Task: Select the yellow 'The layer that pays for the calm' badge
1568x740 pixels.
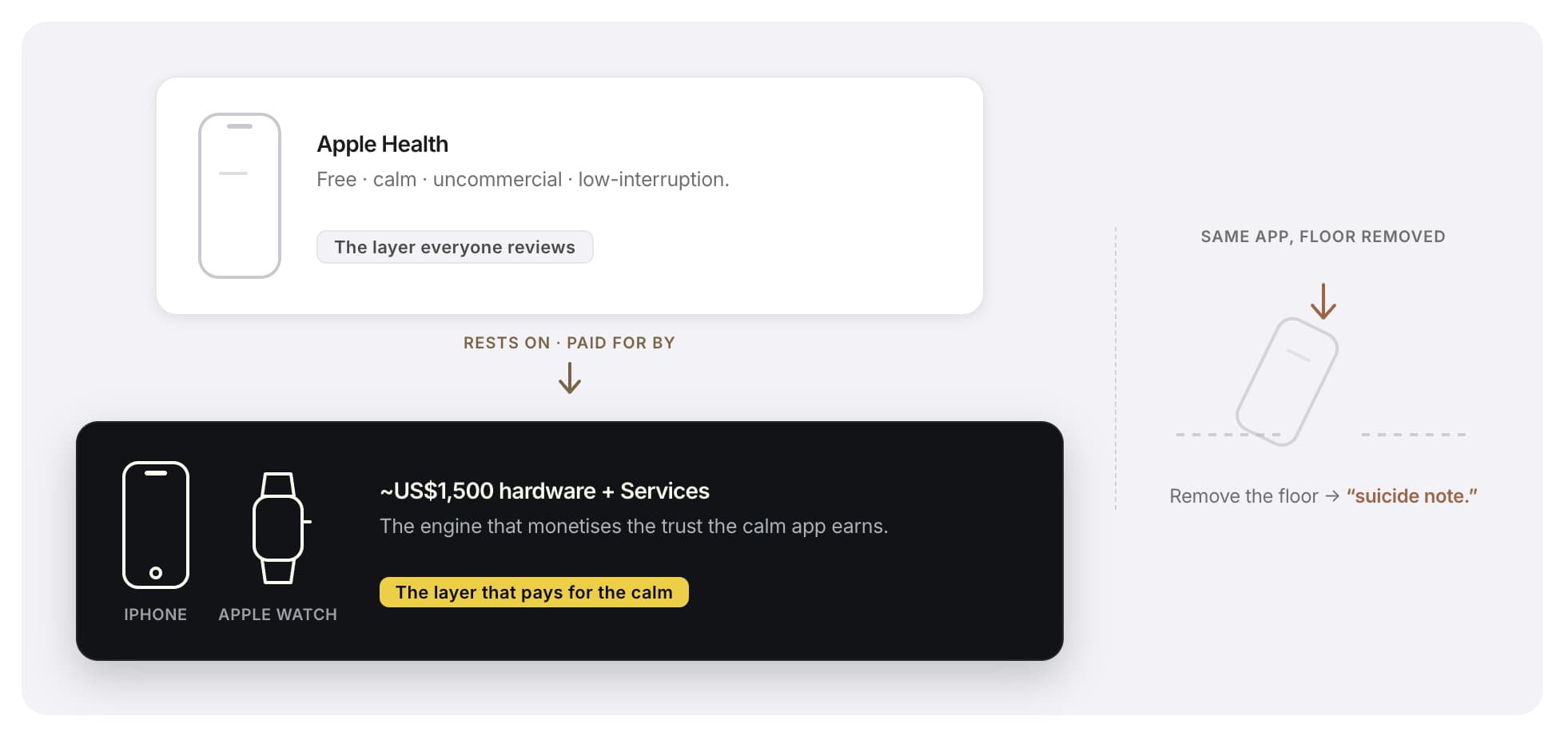Action: (534, 592)
